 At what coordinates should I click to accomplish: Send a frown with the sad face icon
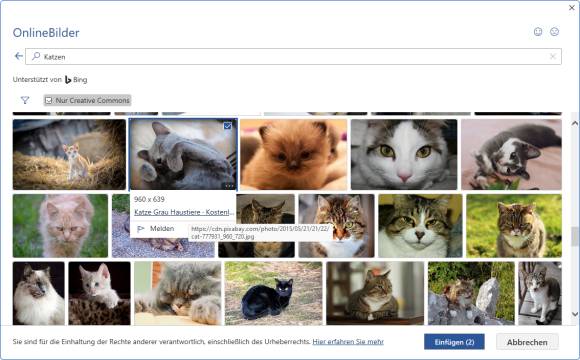[554, 32]
